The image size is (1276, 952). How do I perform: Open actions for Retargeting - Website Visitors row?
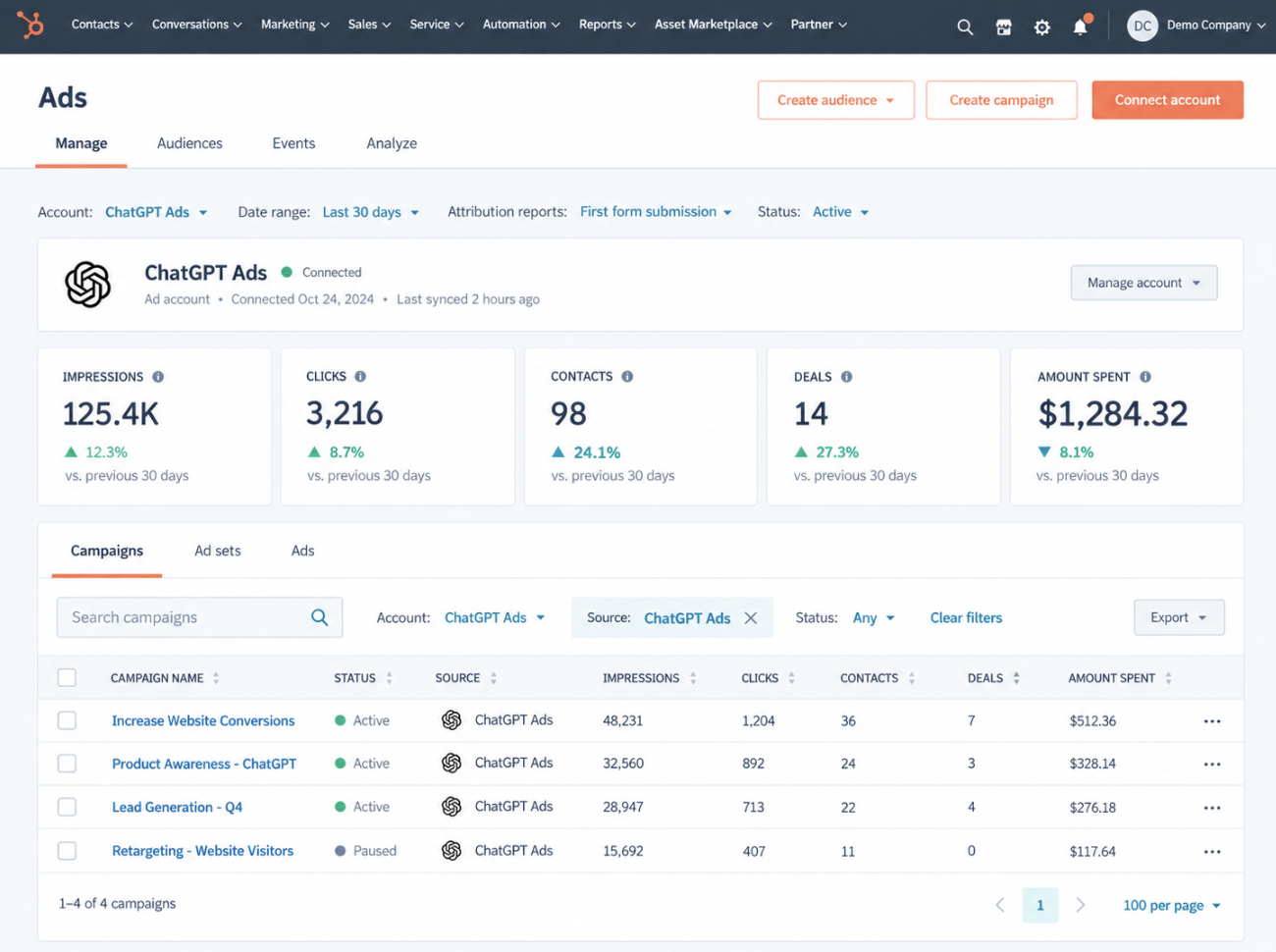1212,852
